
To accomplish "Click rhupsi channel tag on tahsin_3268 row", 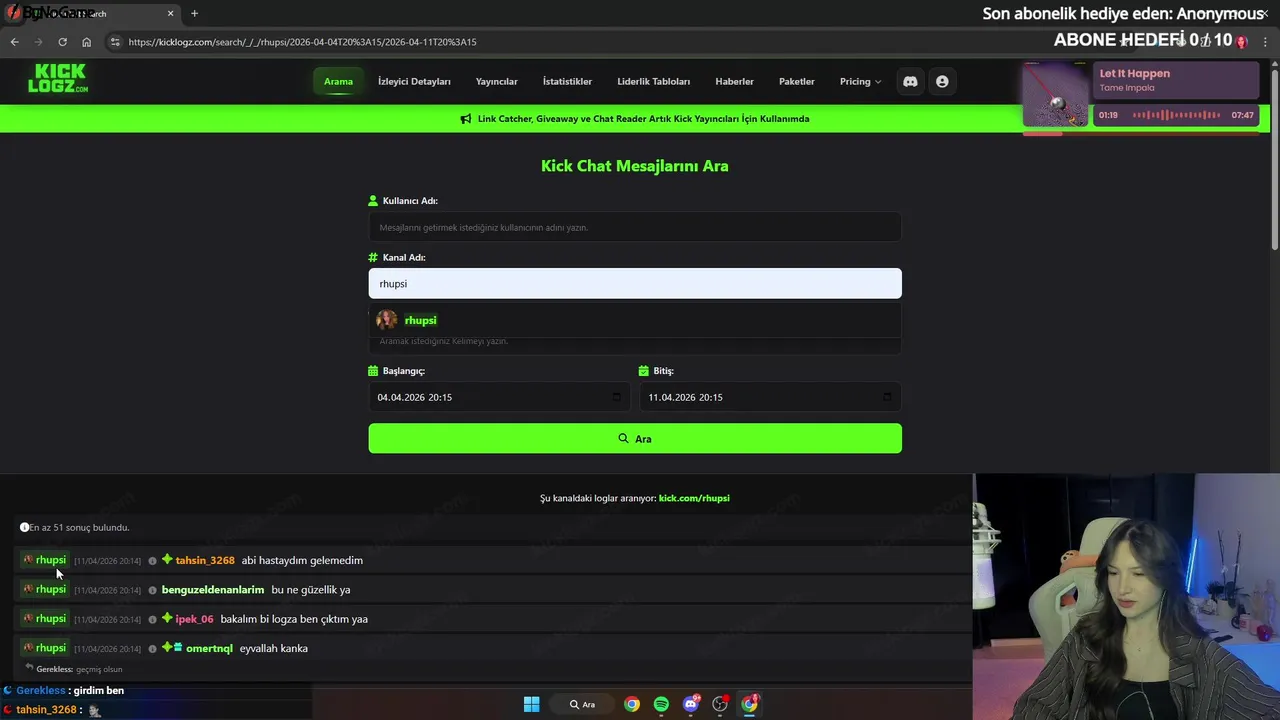I will [45, 560].
